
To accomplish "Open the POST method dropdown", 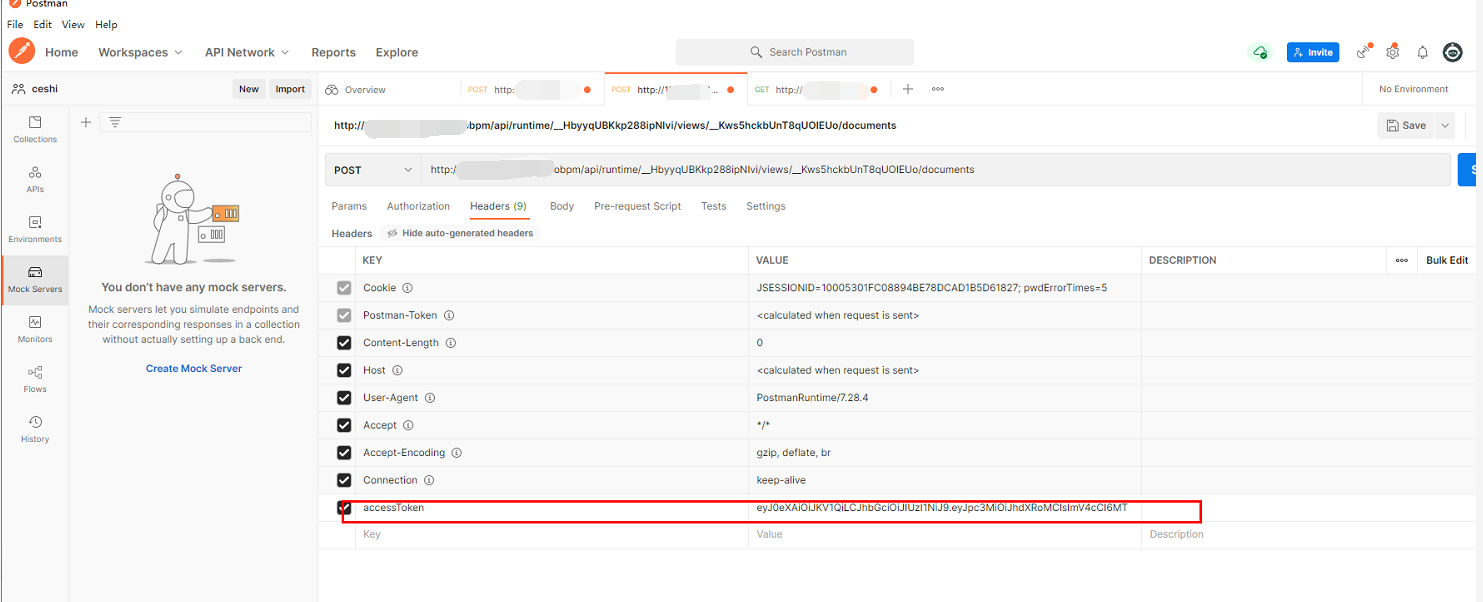I will (x=373, y=170).
